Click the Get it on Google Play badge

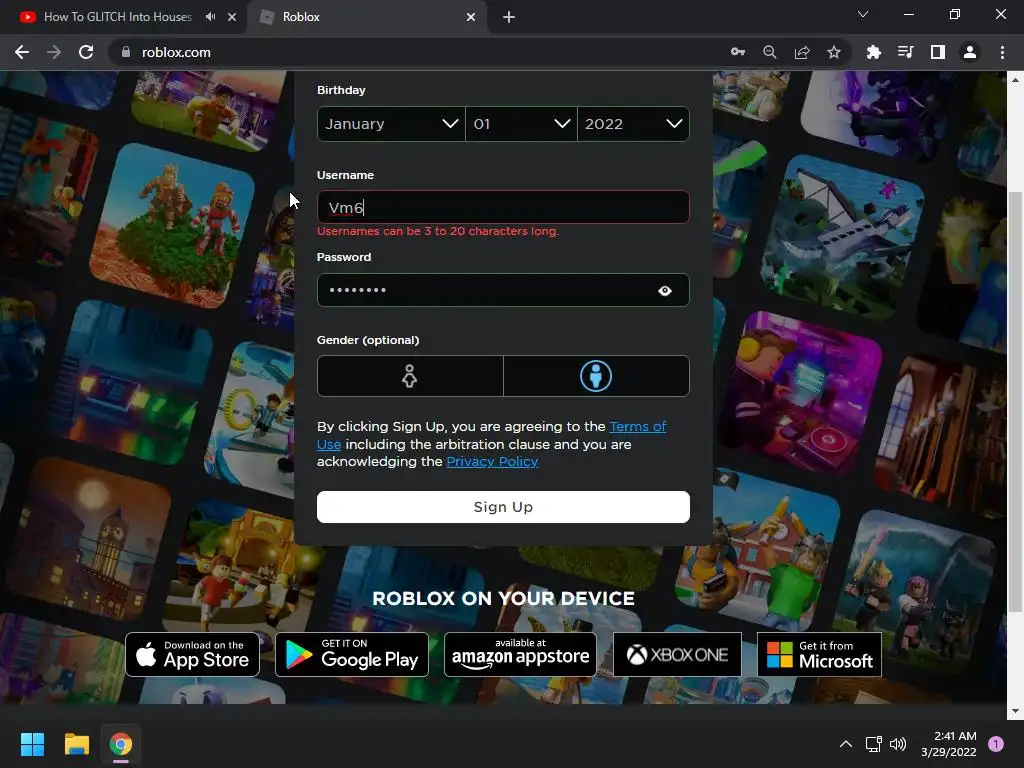pos(352,654)
